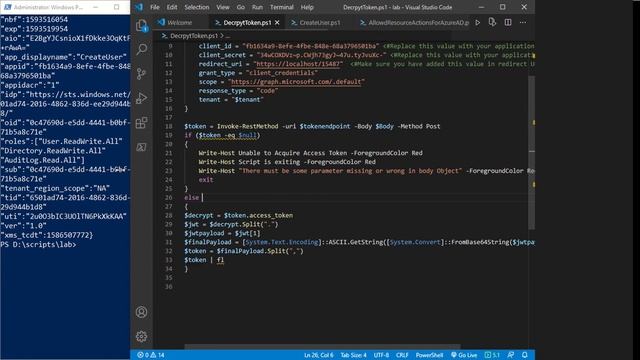
Task: Click the tenant_region_scope NA line in PowerShell
Action: (x=55, y=189)
